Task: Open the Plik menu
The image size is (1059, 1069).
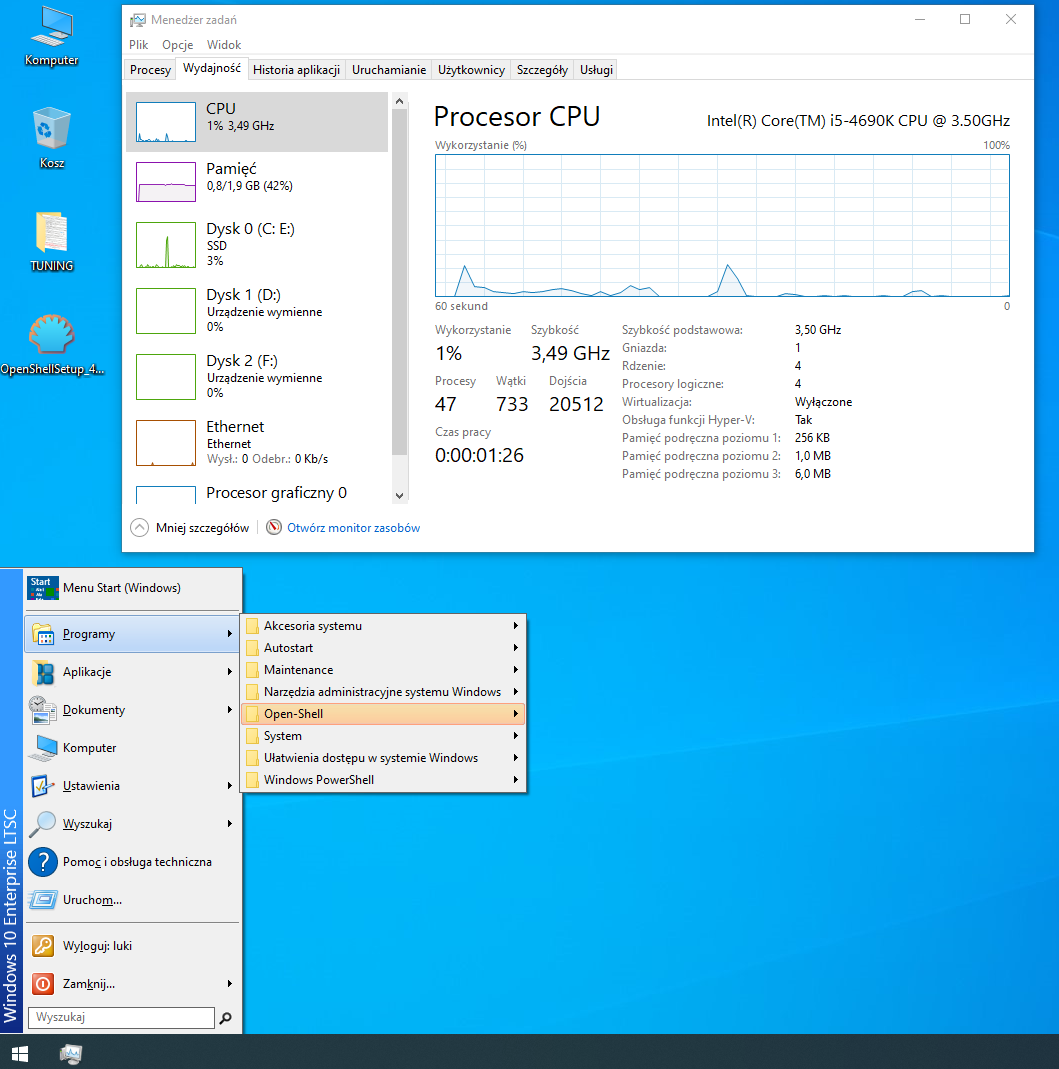Action: click(x=138, y=45)
